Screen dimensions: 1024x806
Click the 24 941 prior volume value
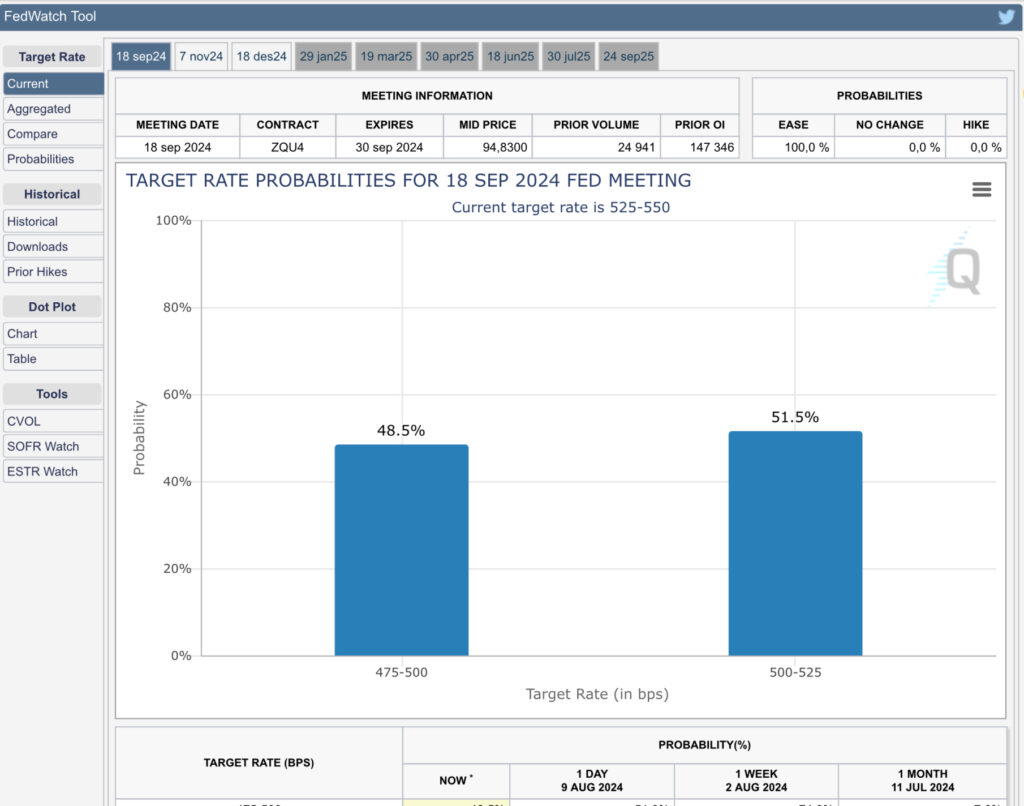tap(636, 148)
